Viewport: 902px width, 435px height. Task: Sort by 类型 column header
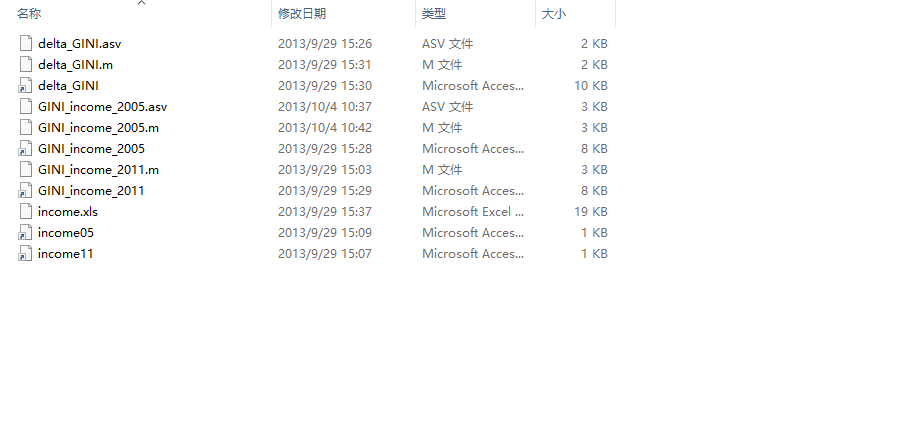434,14
